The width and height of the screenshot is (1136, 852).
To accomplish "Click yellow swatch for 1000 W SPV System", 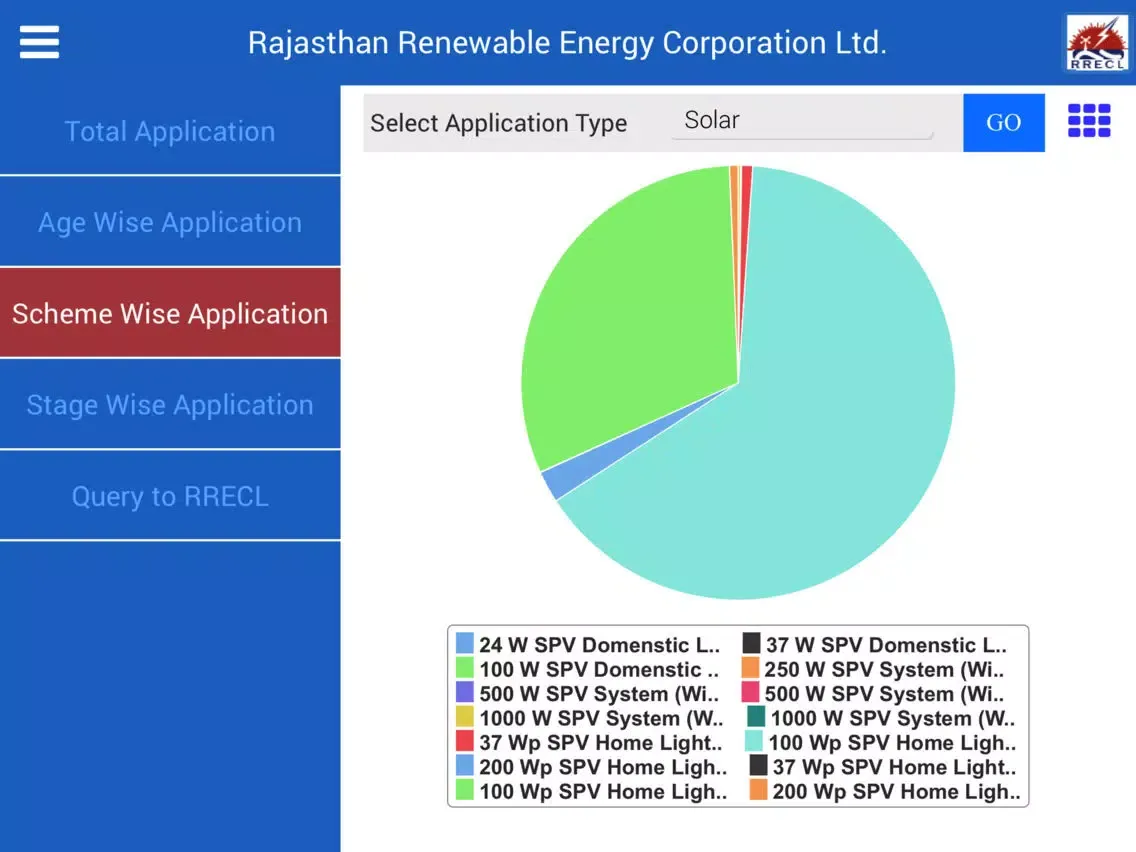I will point(465,717).
